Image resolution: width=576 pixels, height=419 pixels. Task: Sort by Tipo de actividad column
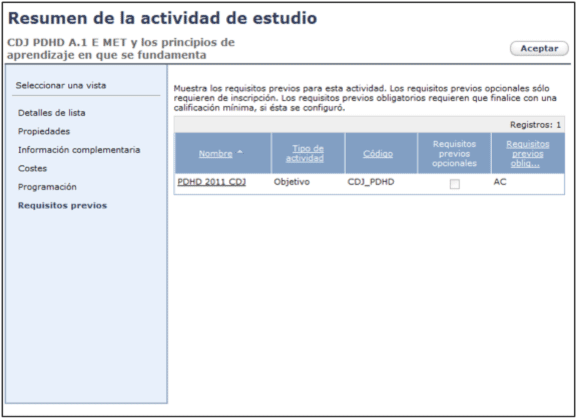coord(305,153)
